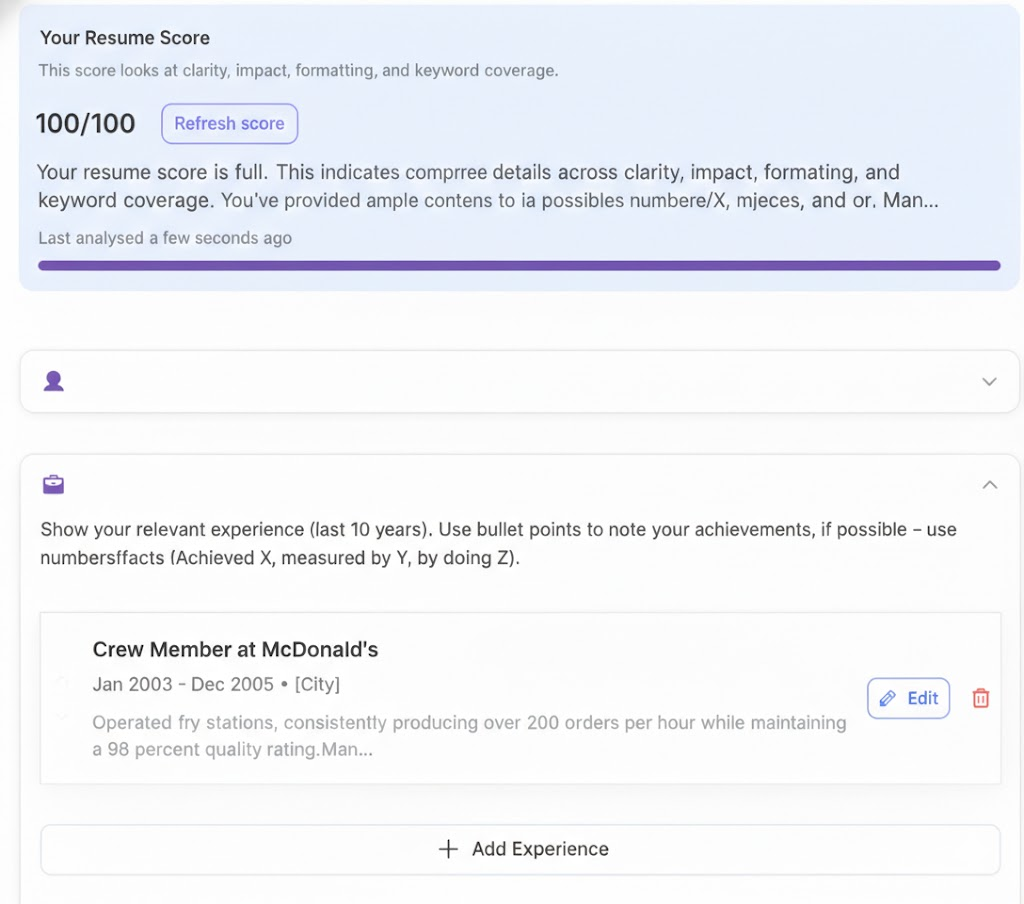Image resolution: width=1024 pixels, height=904 pixels.
Task: Click the plus icon on Add Experience
Action: 448,848
